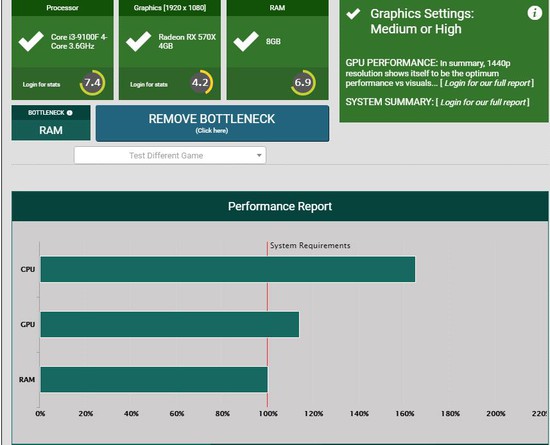Click the 200% axis label
550x445 pixels.
496,414
